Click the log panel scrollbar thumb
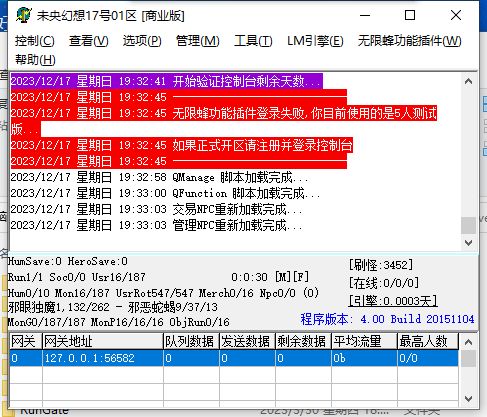 click(468, 226)
